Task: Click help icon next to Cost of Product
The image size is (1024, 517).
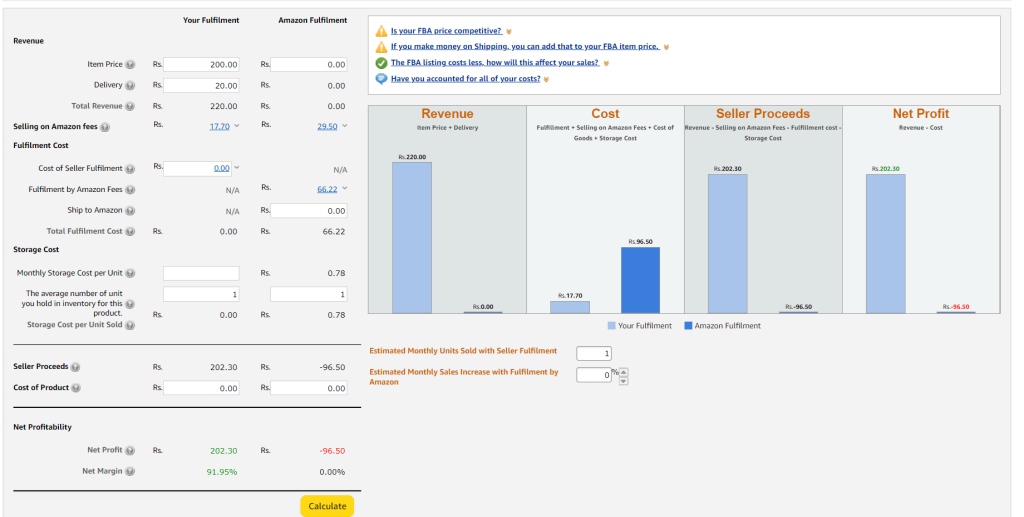Action: (76, 388)
